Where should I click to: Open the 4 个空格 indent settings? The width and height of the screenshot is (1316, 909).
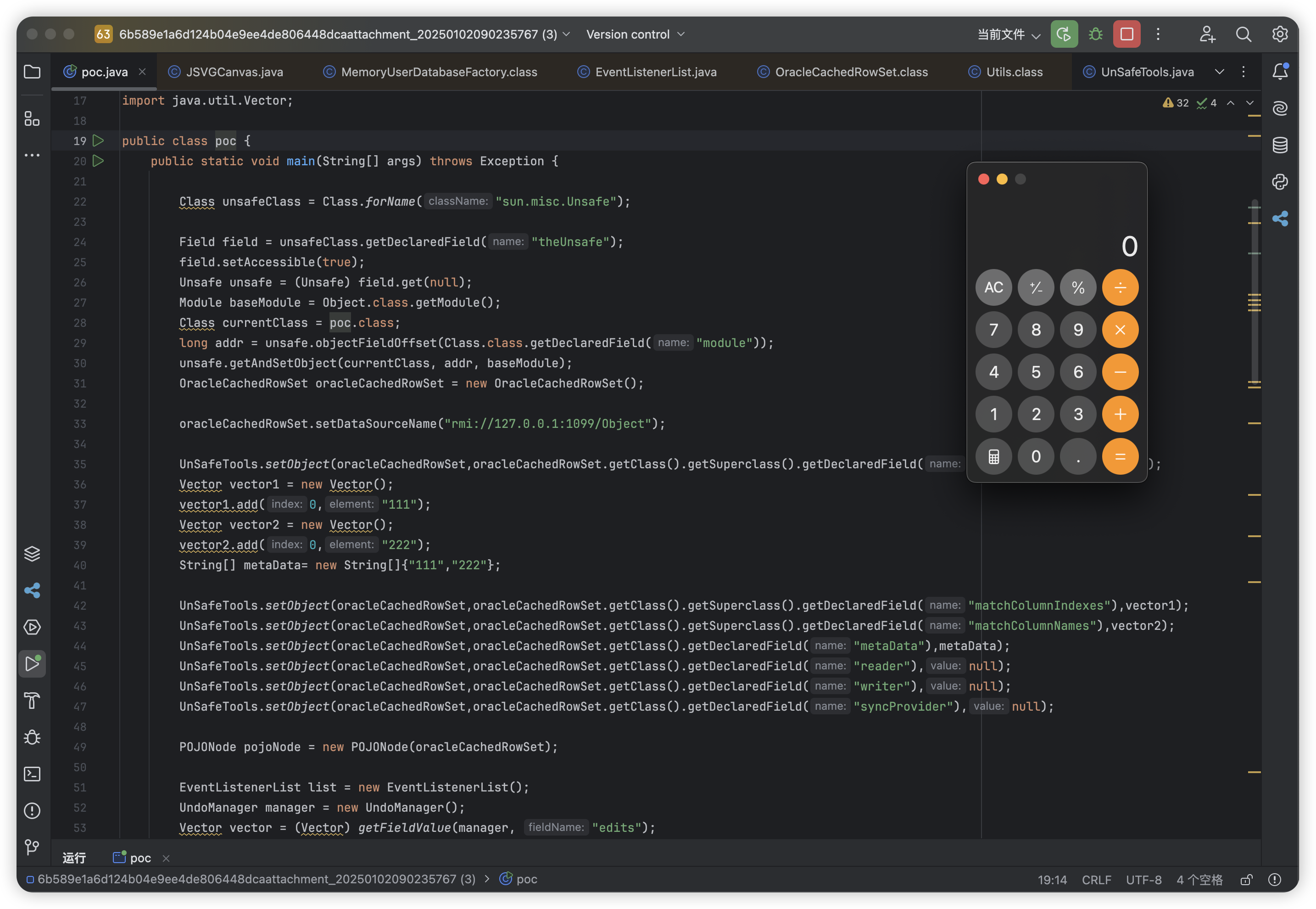click(x=1199, y=880)
